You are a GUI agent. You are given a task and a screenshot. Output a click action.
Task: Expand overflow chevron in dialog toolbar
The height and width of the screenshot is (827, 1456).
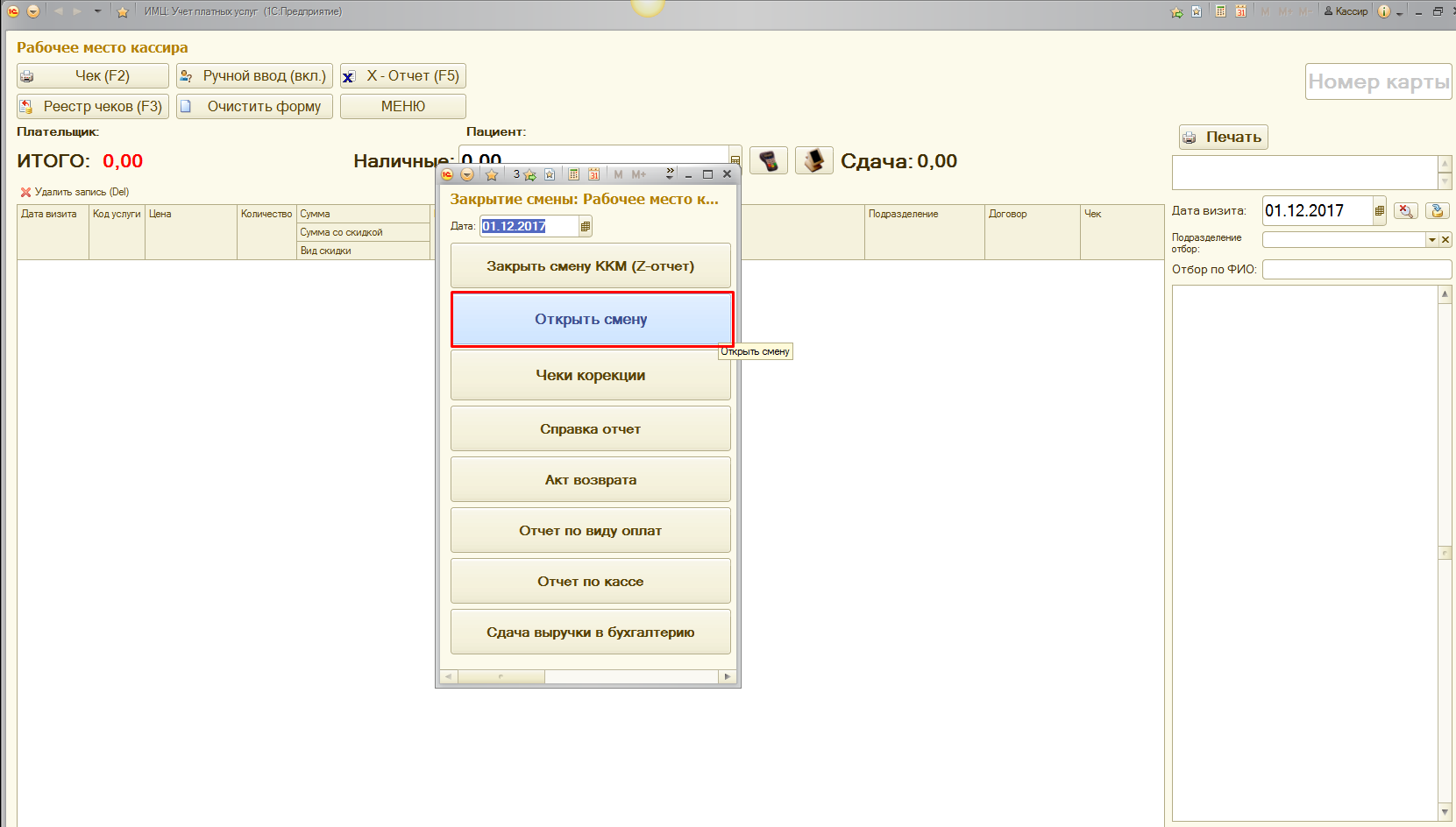tap(670, 174)
